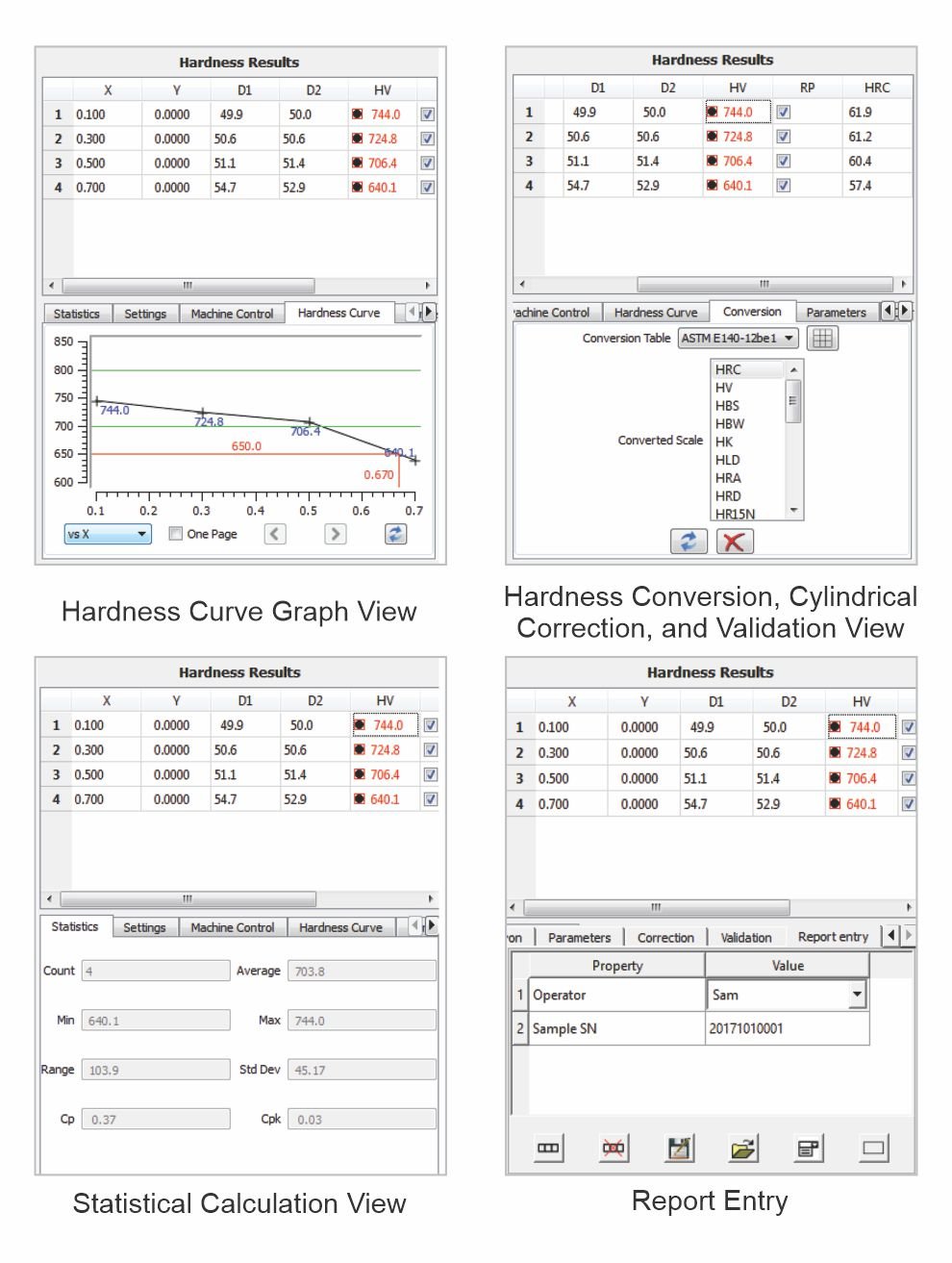952x1263 pixels.
Task: Click Range field showing 103.9
Action: coord(156,1070)
